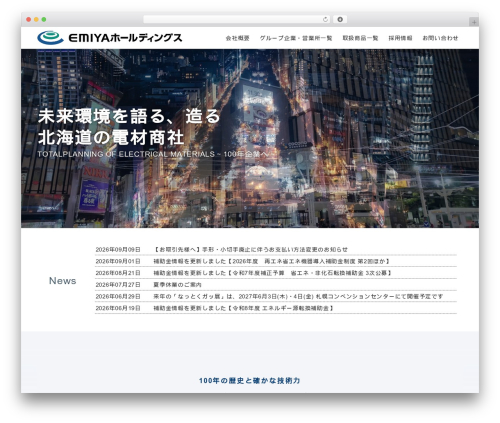Open a new tab with the plus button
Image resolution: width=500 pixels, height=423 pixels.
click(x=474, y=22)
